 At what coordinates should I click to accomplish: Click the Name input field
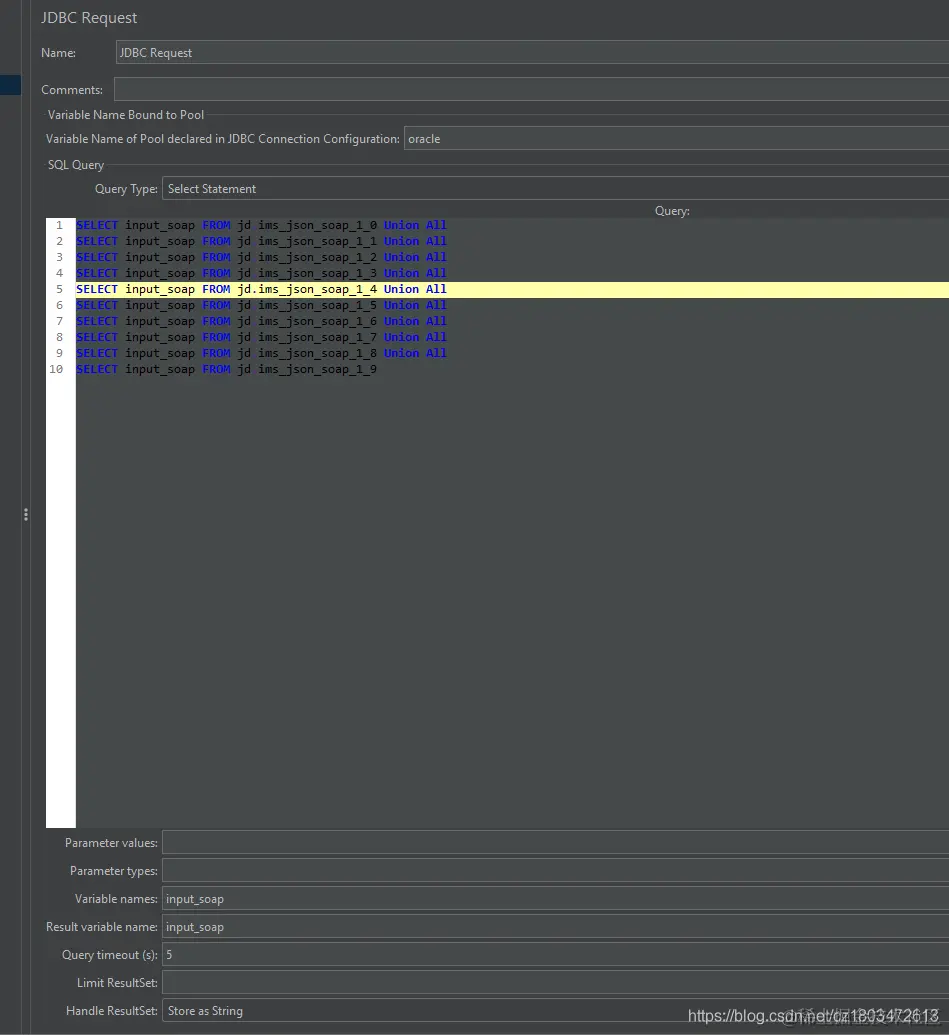click(532, 52)
